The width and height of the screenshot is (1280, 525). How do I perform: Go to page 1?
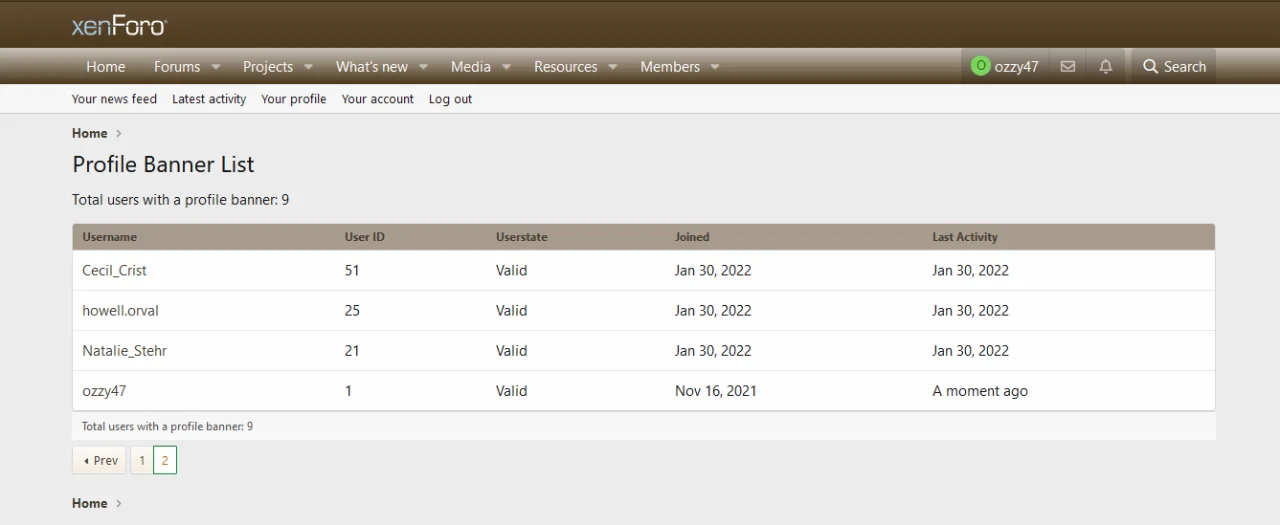pyautogui.click(x=142, y=460)
